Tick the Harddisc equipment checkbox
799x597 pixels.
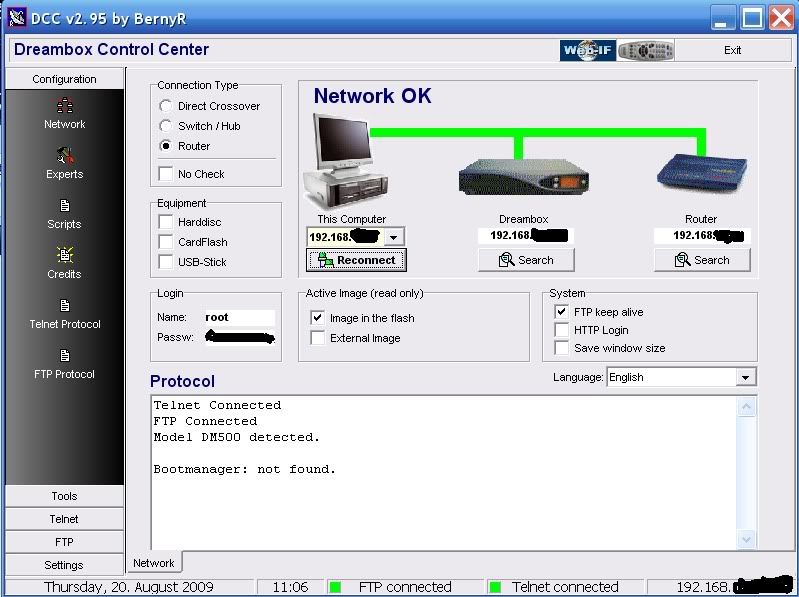tap(166, 222)
